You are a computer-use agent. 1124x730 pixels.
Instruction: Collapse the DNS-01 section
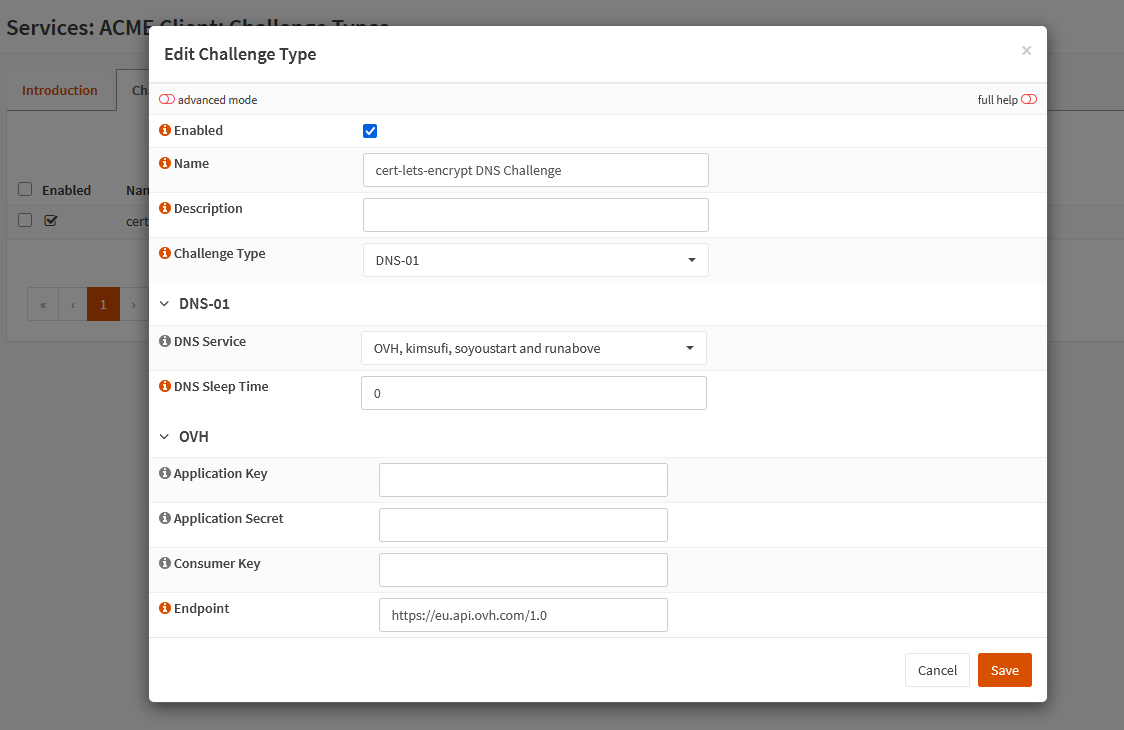pyautogui.click(x=164, y=303)
